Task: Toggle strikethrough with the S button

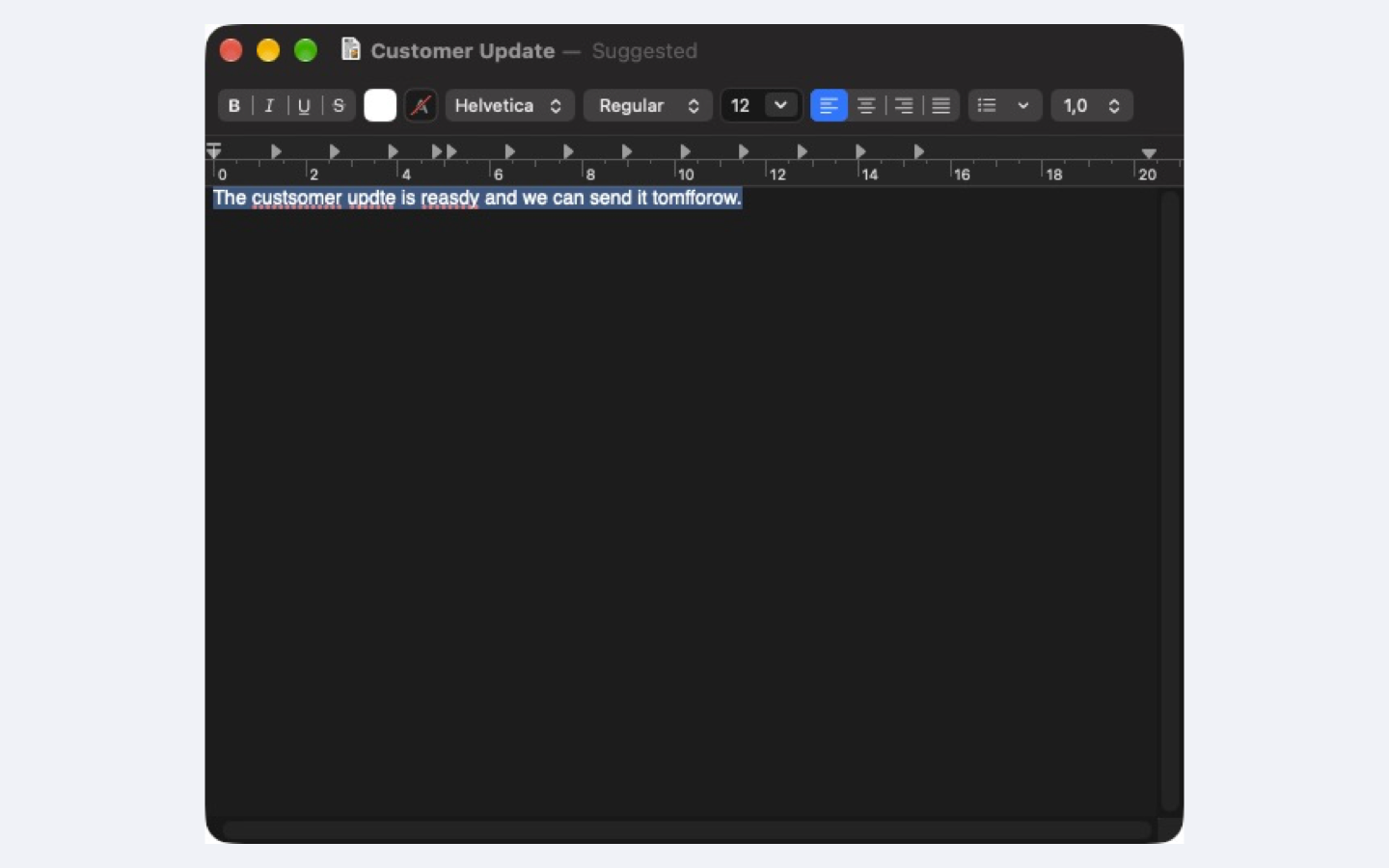Action: [x=339, y=106]
